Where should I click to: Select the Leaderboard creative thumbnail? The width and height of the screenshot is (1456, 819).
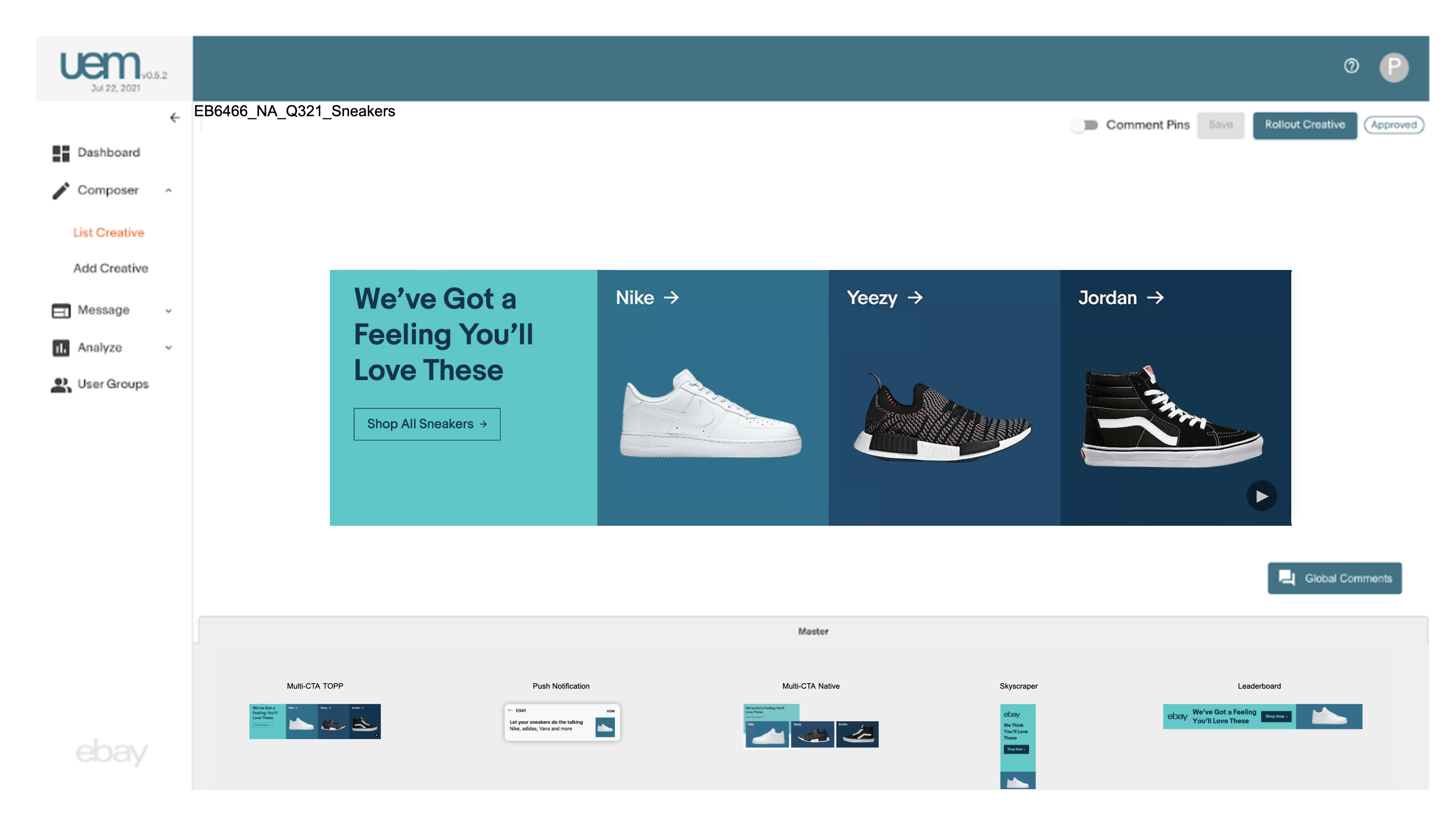pyautogui.click(x=1262, y=716)
